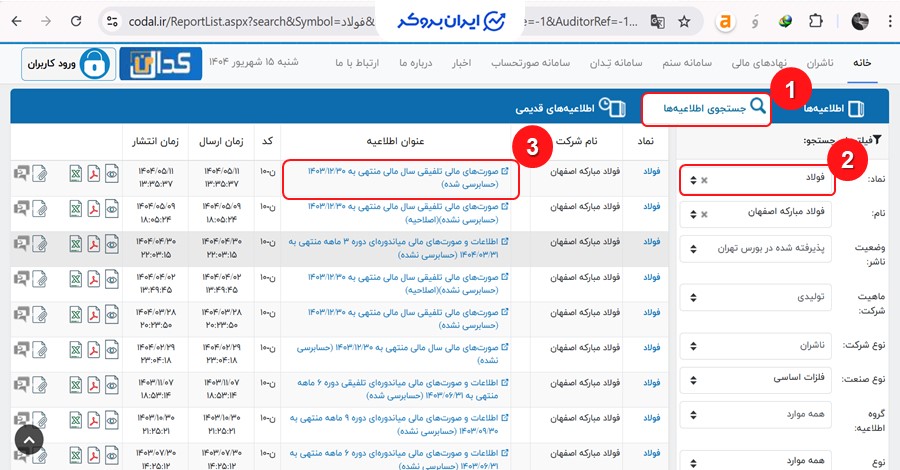Screen dimensions: 900x470
Task: View the 1404/05/09 report via eye icon
Action: click(112, 209)
